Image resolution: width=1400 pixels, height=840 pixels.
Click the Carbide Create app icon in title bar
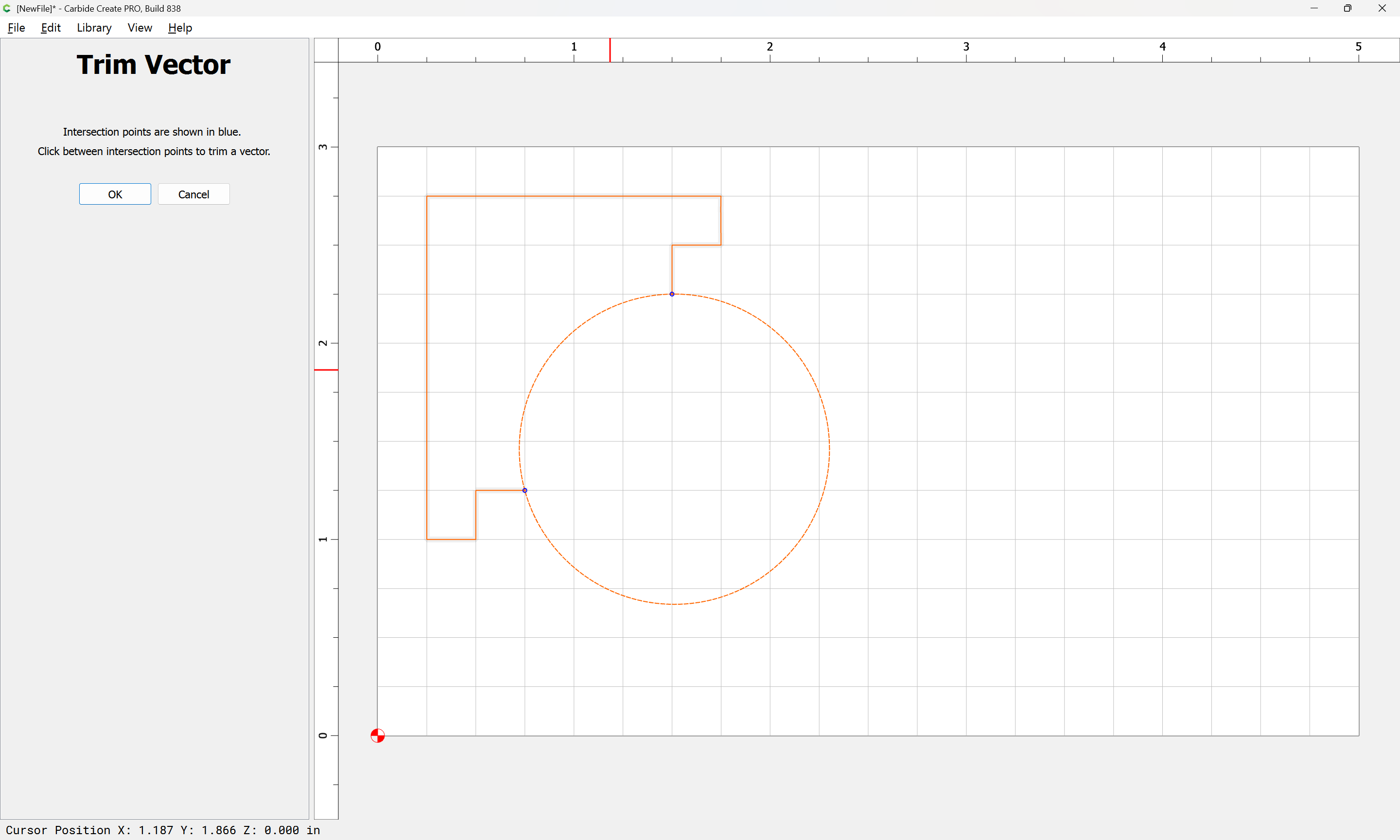[7, 8]
